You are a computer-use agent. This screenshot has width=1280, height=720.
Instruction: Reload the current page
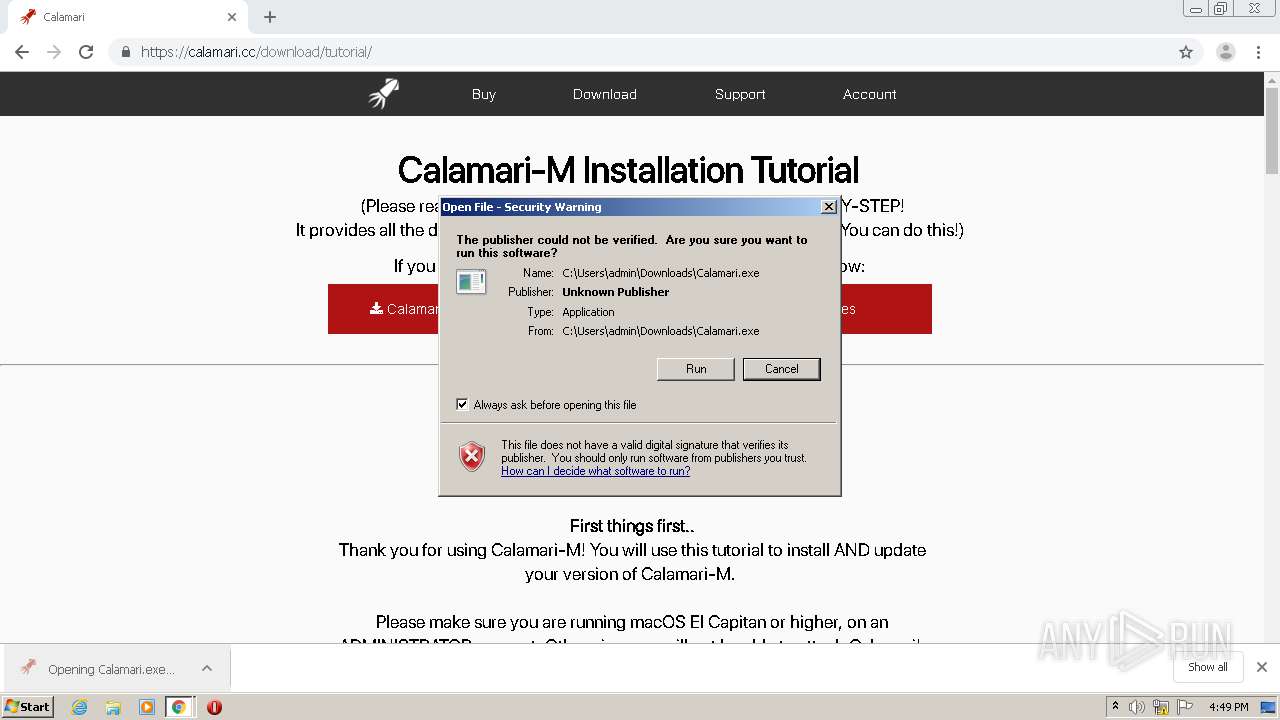[x=86, y=52]
